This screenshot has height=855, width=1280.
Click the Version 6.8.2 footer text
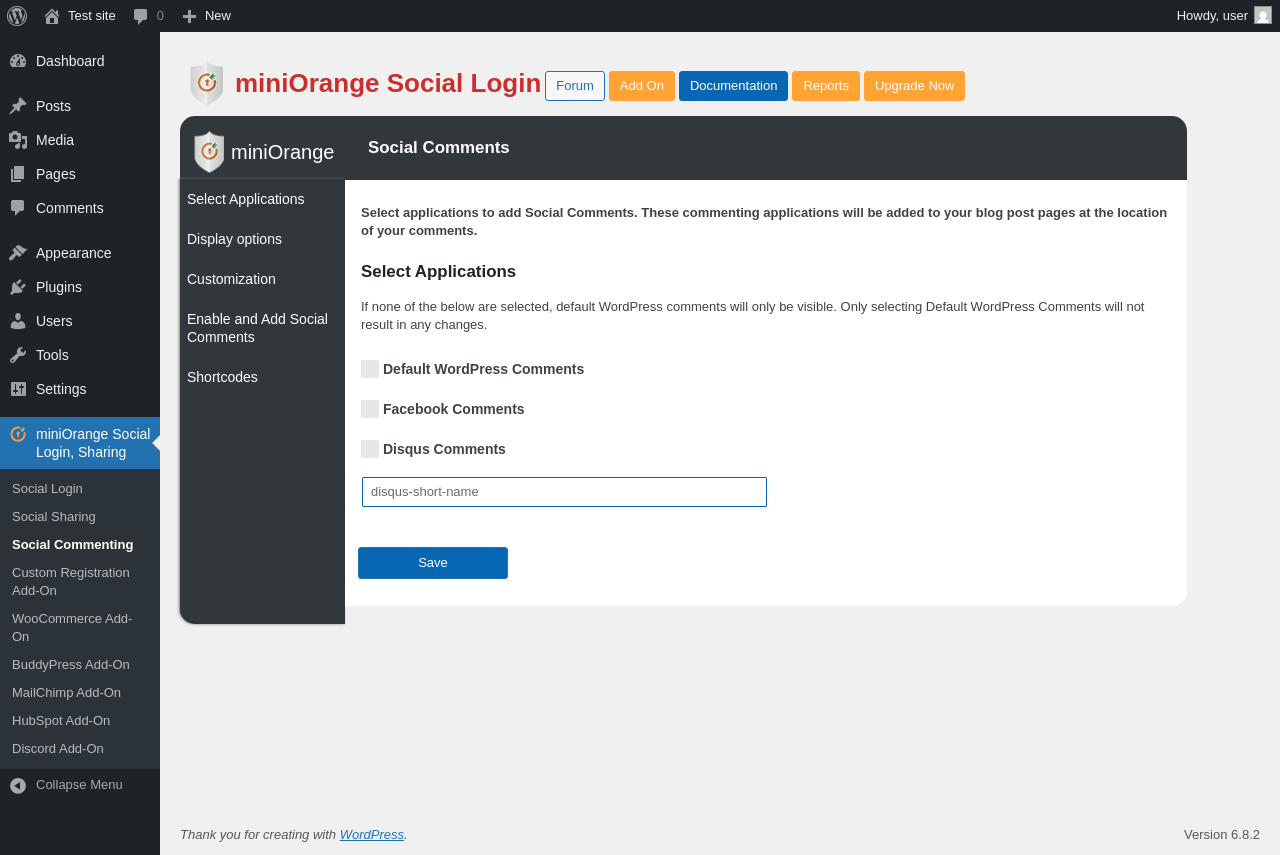click(1222, 834)
